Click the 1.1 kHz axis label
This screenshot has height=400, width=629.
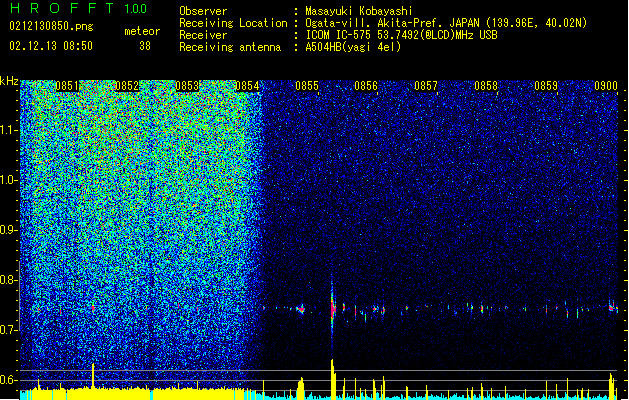pos(8,130)
